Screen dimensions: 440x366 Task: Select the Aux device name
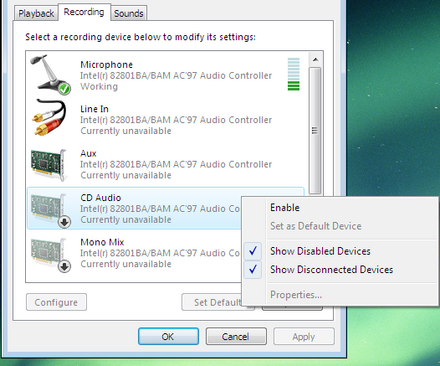pos(88,153)
